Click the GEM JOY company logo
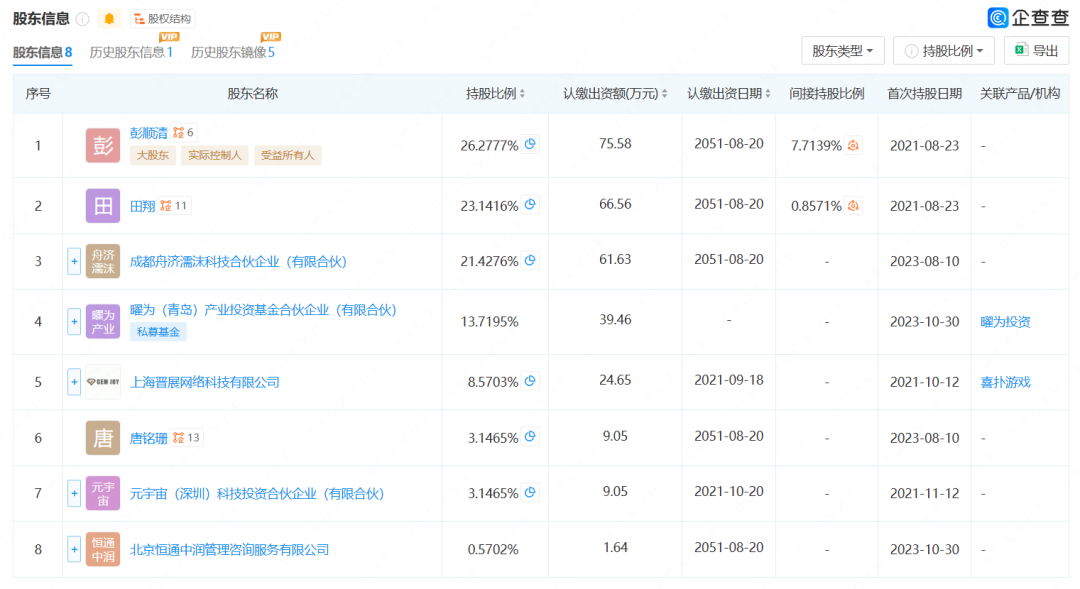1080x589 pixels. pos(103,382)
